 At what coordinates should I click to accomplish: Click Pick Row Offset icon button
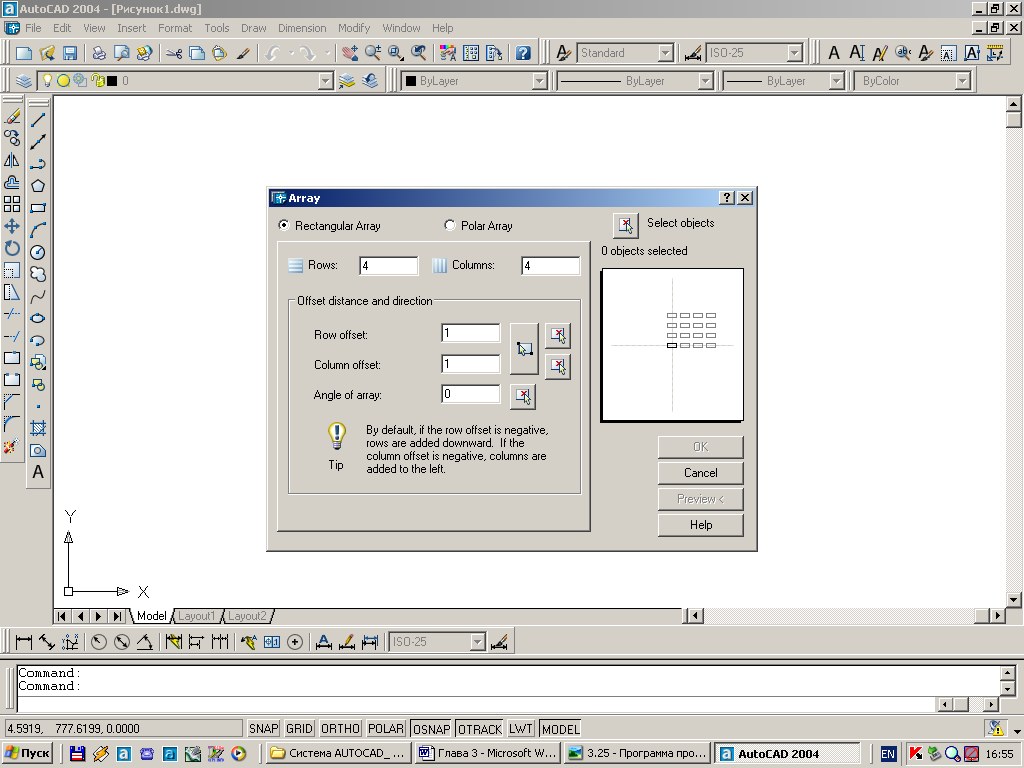point(558,336)
